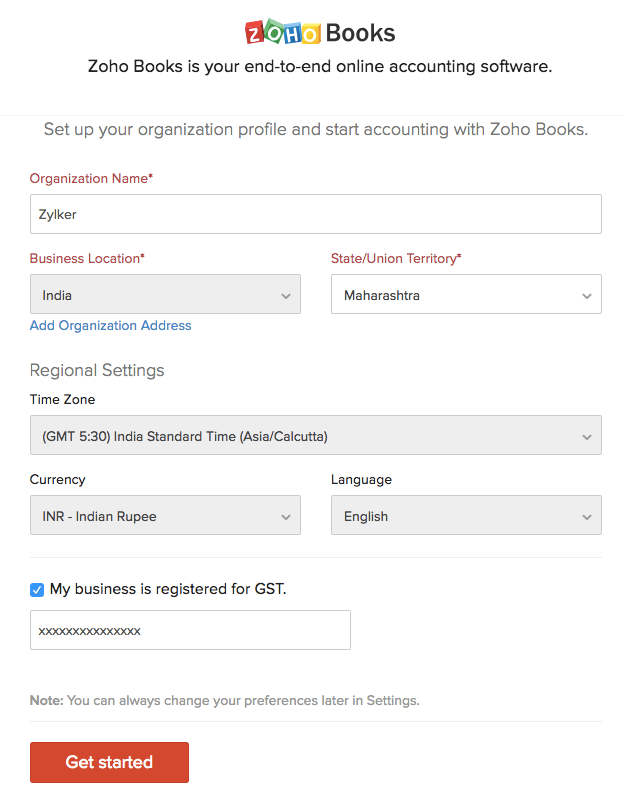Click the Organization Name label
The width and height of the screenshot is (624, 785).
tap(90, 178)
